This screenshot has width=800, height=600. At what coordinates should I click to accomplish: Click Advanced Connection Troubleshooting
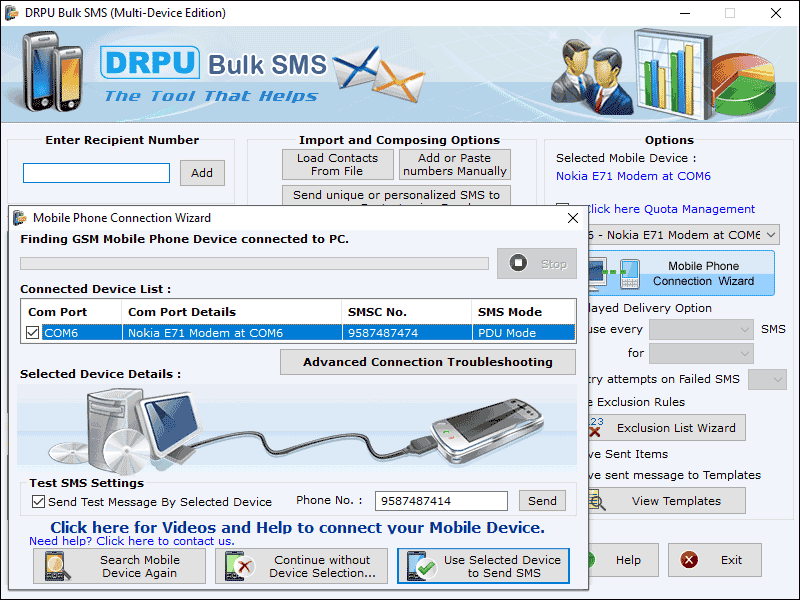(427, 362)
